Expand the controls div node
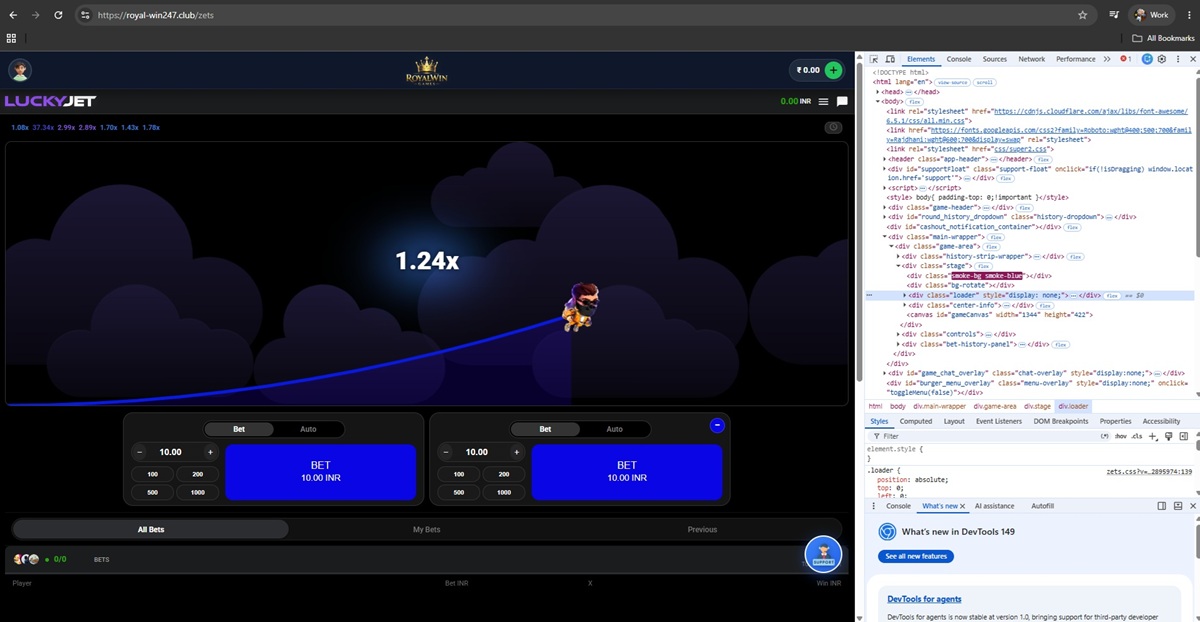1200x622 pixels. pyautogui.click(x=898, y=333)
